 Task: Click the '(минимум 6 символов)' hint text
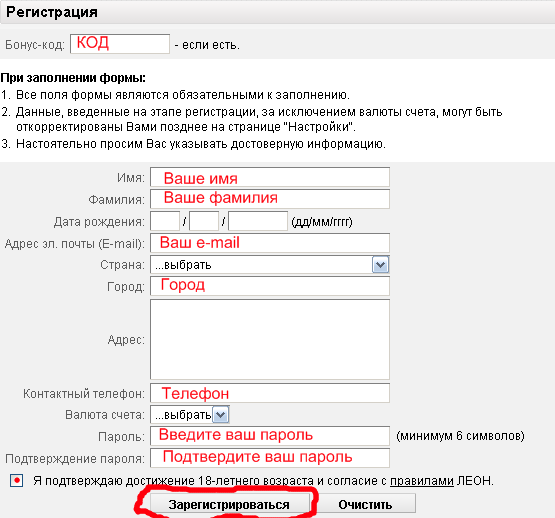[x=460, y=436]
